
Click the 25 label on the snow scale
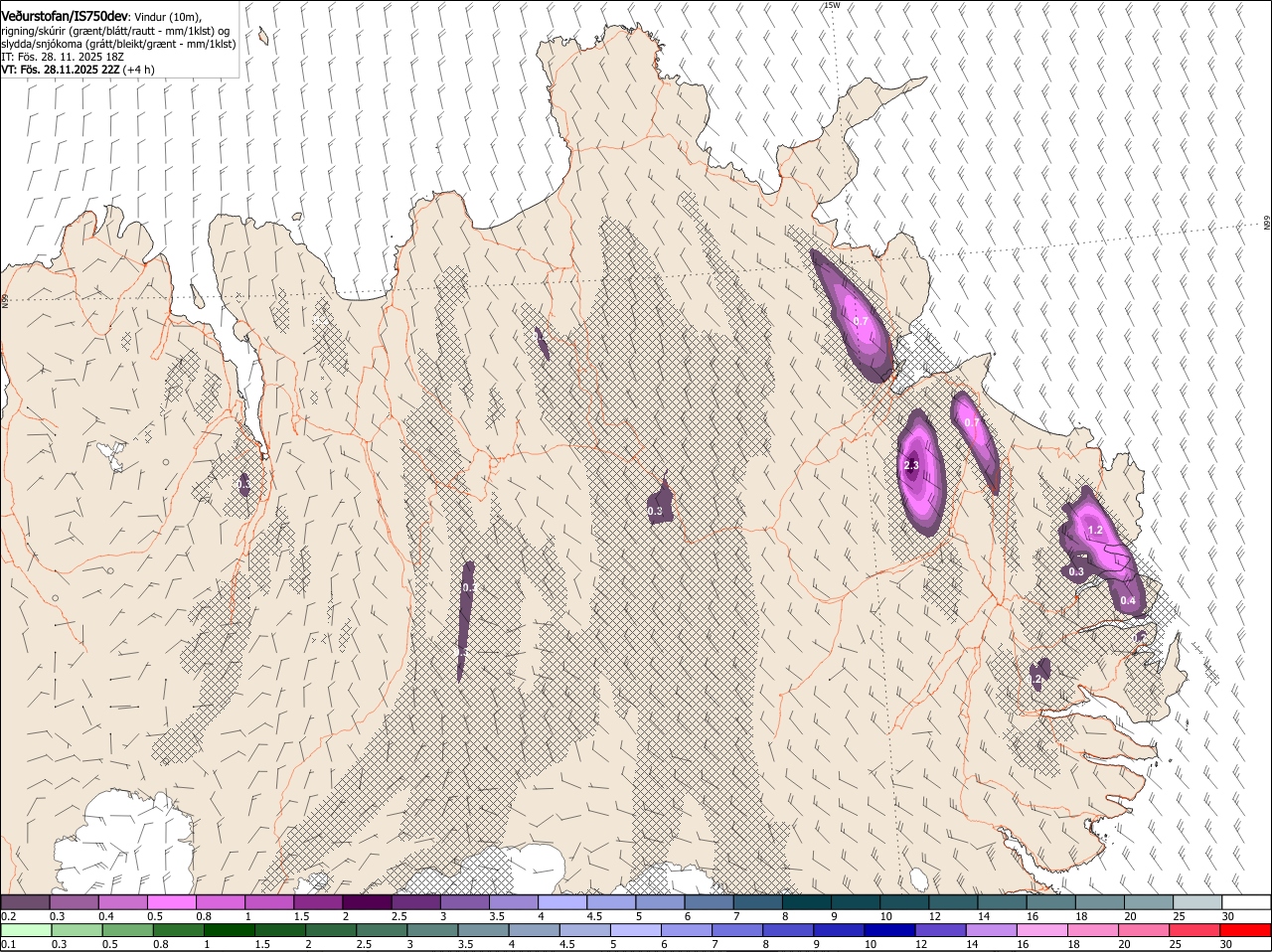pyautogui.click(x=1180, y=915)
